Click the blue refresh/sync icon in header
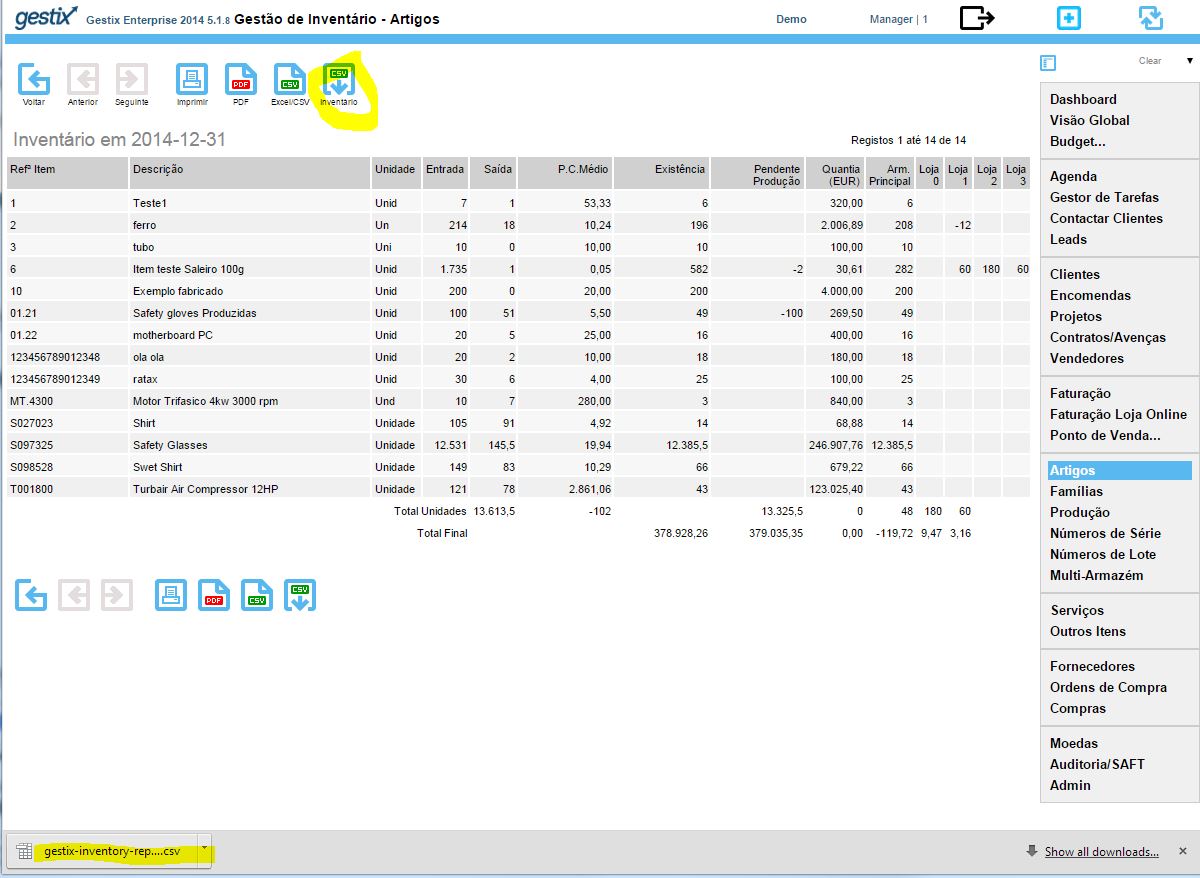 click(x=1151, y=18)
